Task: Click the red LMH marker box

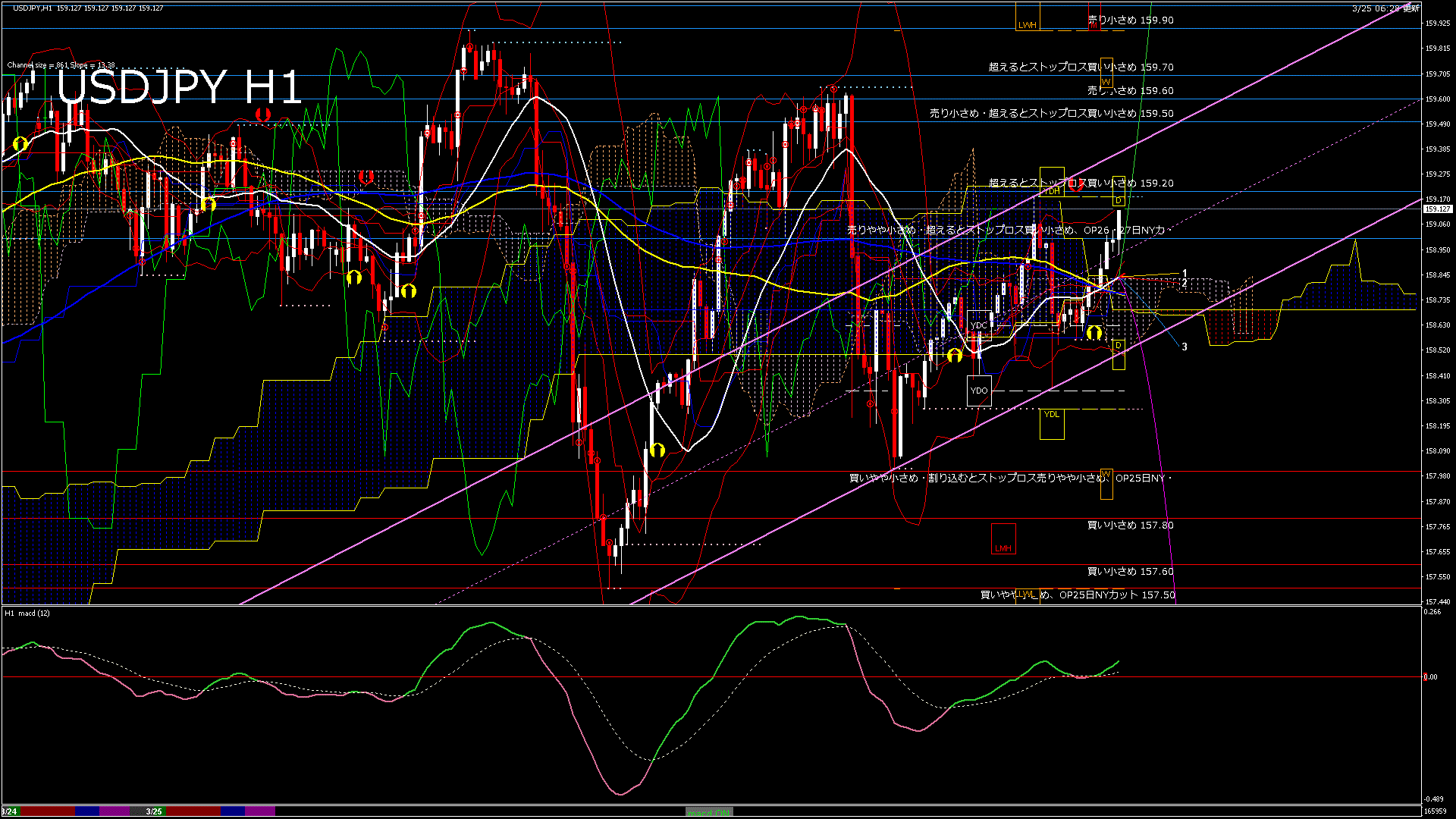Action: (x=1003, y=539)
